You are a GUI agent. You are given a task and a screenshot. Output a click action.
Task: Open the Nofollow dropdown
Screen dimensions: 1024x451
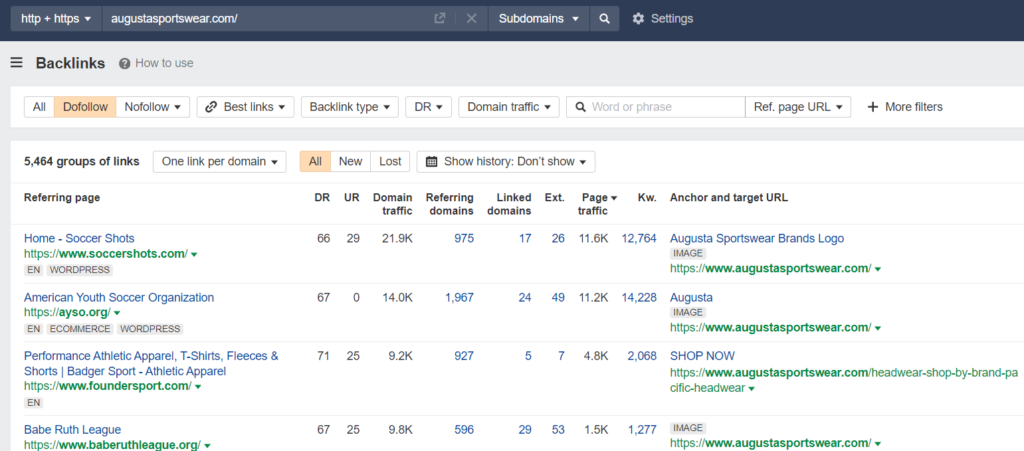153,107
